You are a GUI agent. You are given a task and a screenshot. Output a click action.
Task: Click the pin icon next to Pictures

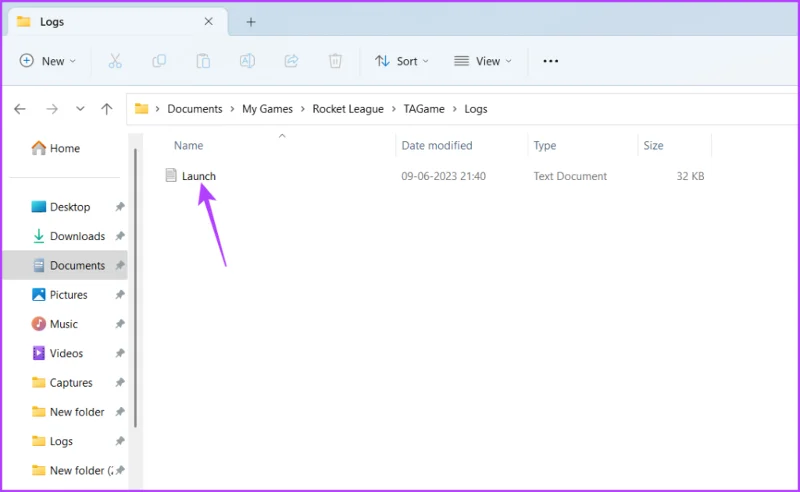click(x=119, y=294)
